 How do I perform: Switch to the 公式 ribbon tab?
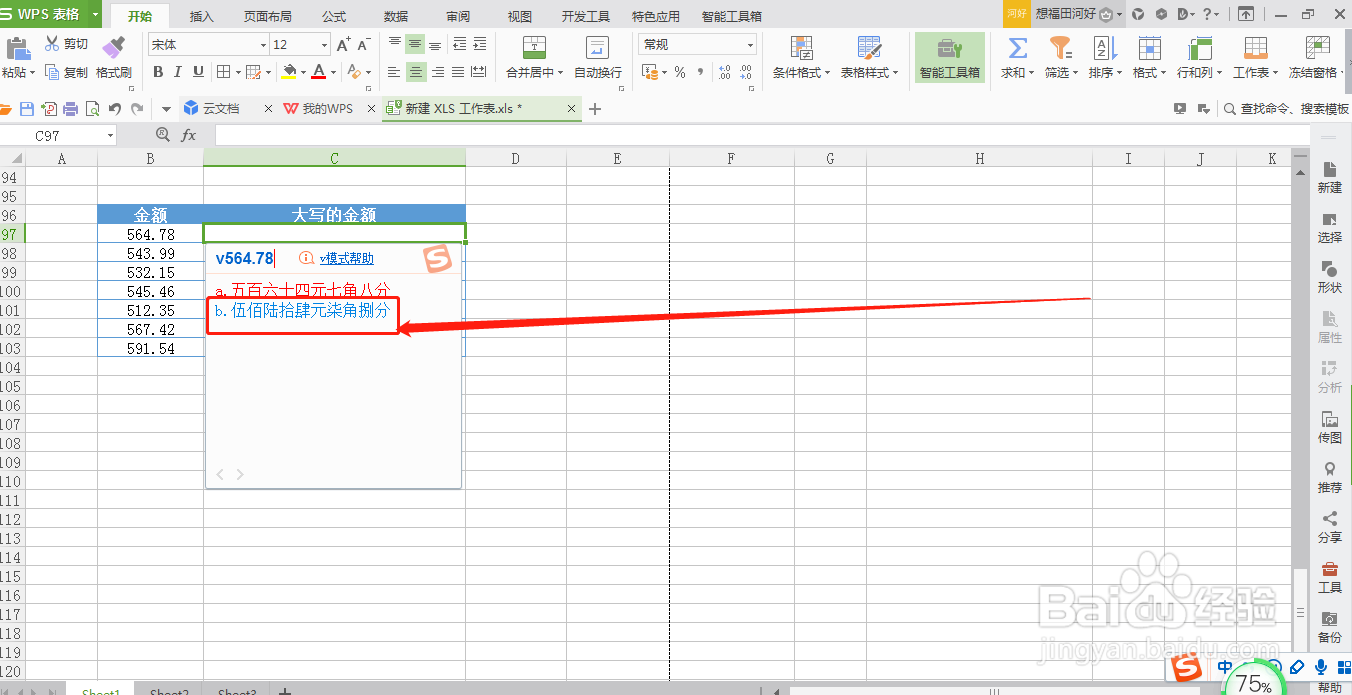point(334,16)
